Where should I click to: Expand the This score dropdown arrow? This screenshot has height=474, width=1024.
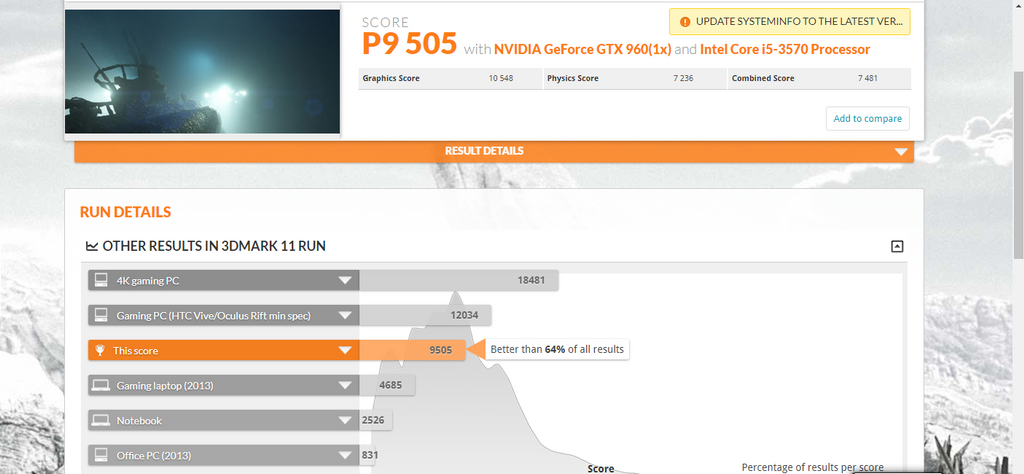tap(345, 351)
